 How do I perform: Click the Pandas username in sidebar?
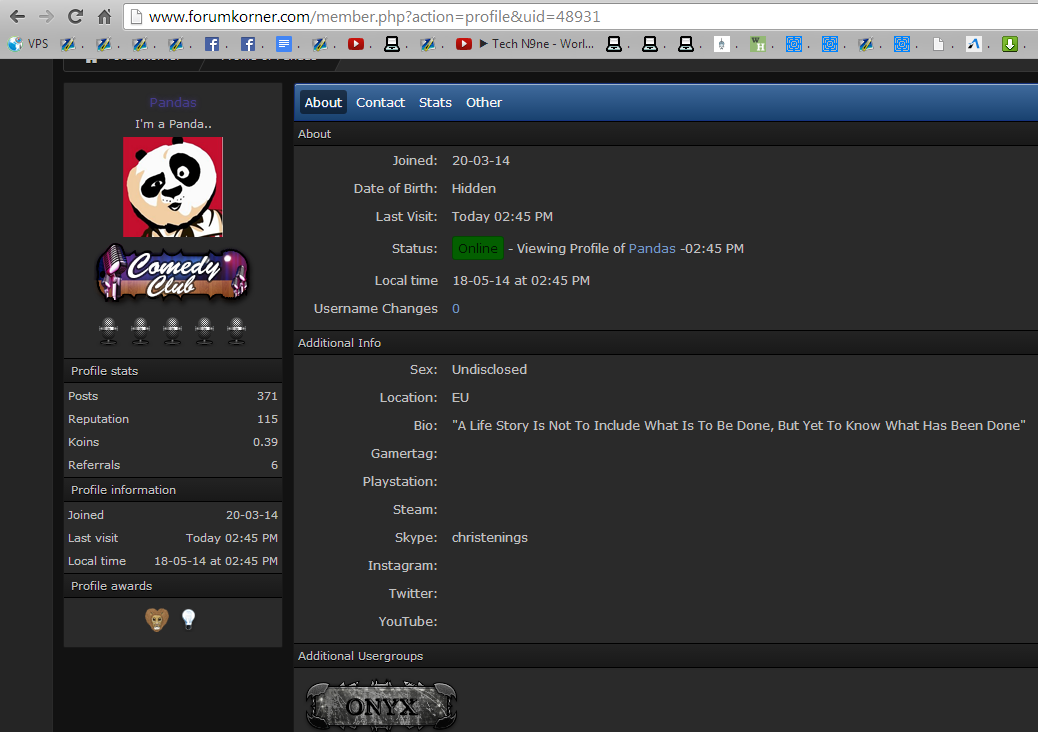[173, 102]
